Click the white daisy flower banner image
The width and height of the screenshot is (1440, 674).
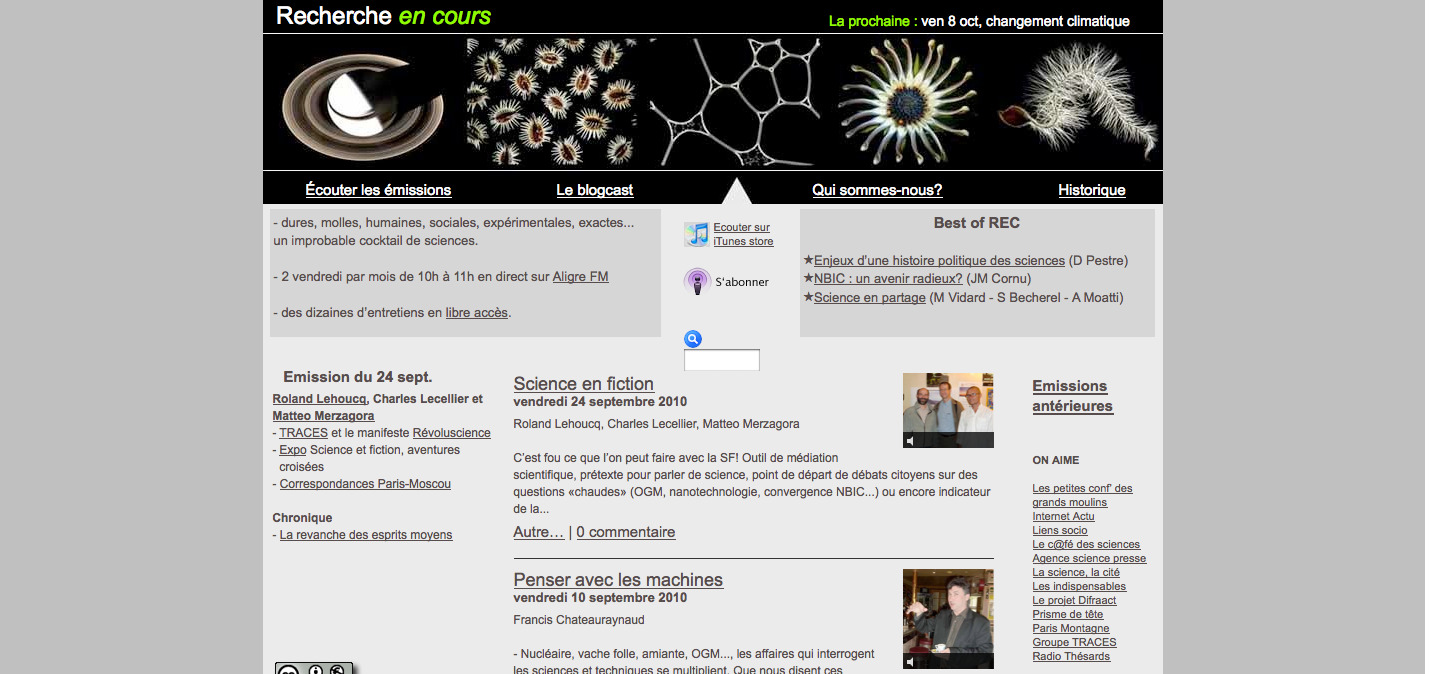coord(908,102)
